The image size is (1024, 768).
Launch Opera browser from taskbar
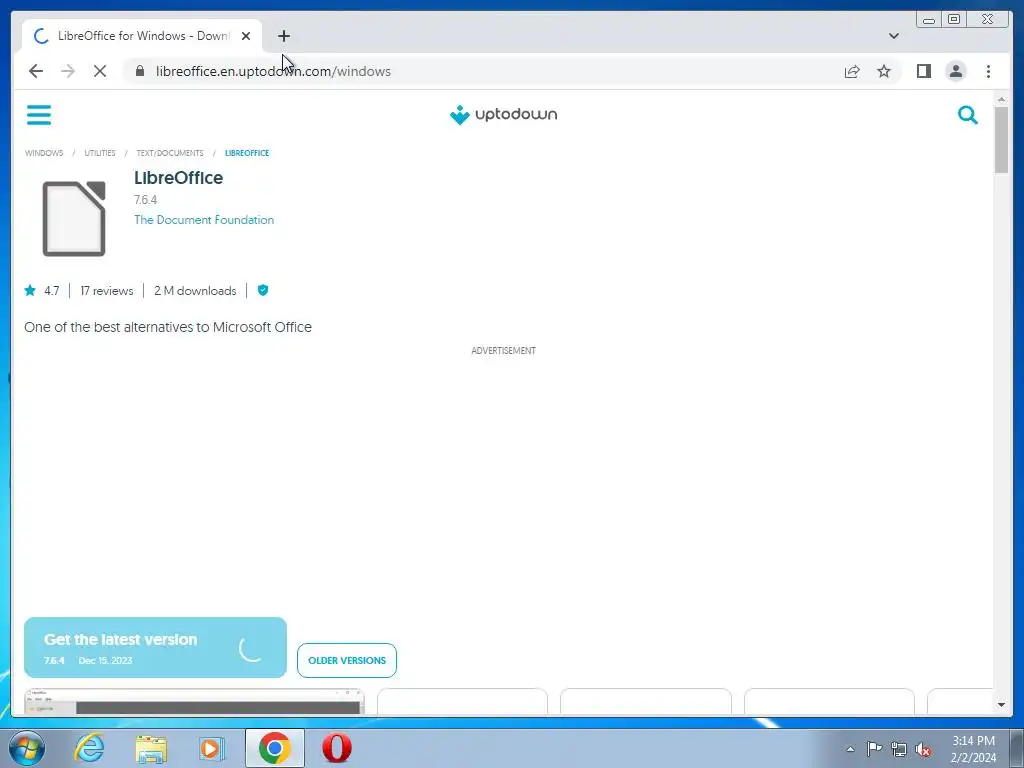[x=337, y=748]
